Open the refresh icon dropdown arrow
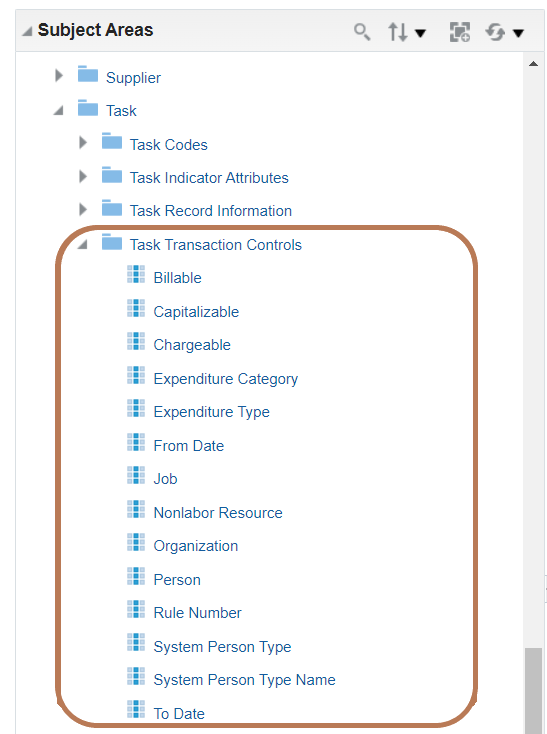This screenshot has width=547, height=734. click(x=518, y=33)
